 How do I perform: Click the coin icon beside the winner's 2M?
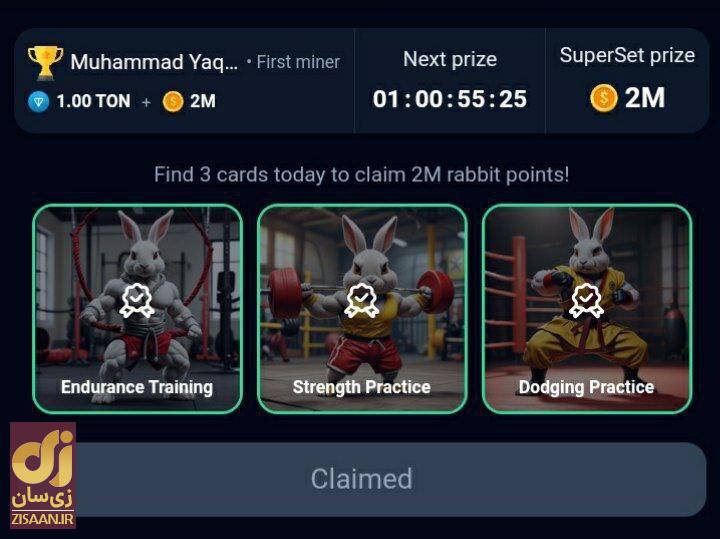pos(173,101)
